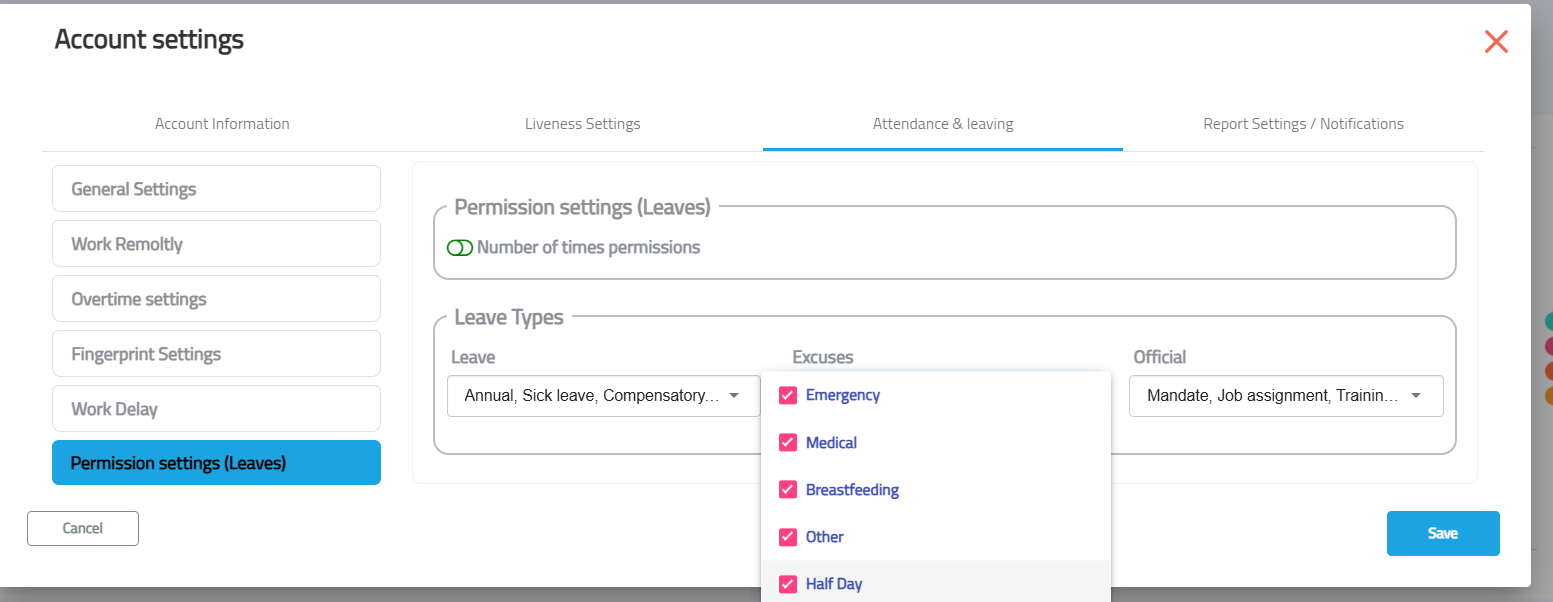Expand the Leave dropdown arrow
The image size is (1553, 602).
[x=734, y=396]
